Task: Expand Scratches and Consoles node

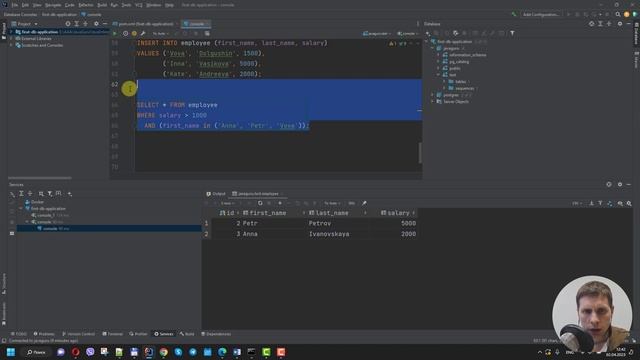Action: 11,45
